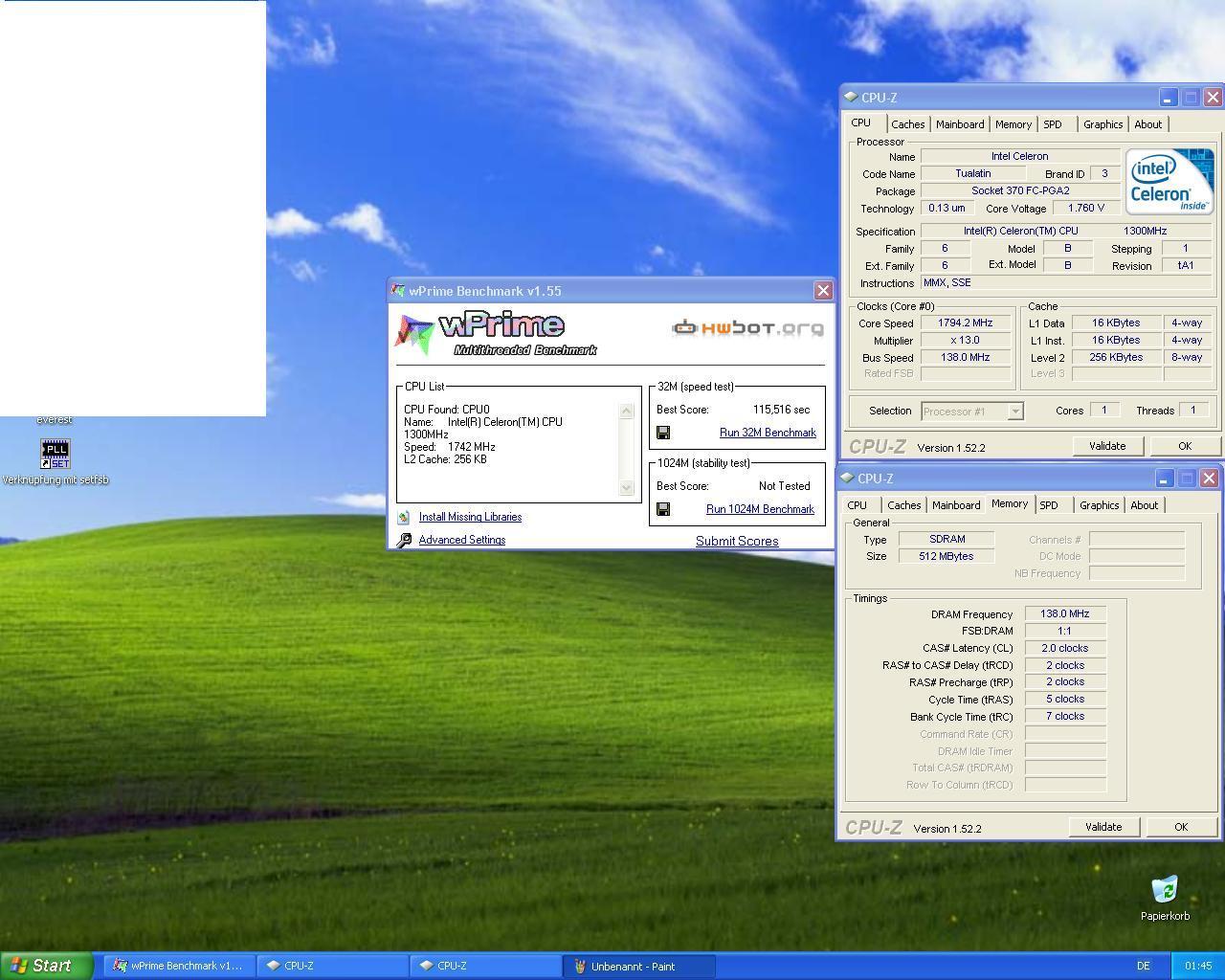
Task: Click the CAS# Latency value 2.0 clocks
Action: (x=1065, y=648)
